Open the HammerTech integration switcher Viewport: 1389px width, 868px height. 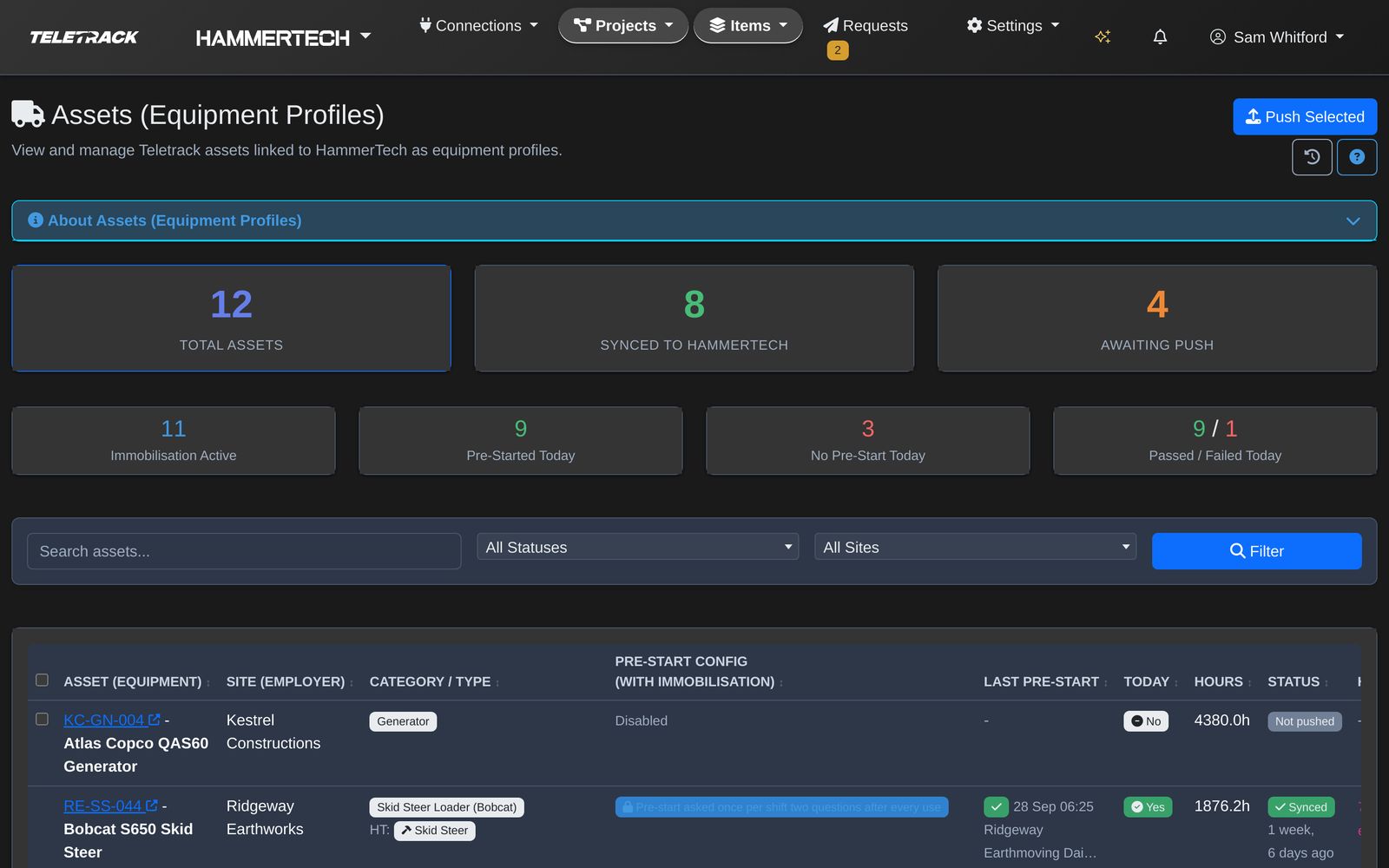point(283,37)
